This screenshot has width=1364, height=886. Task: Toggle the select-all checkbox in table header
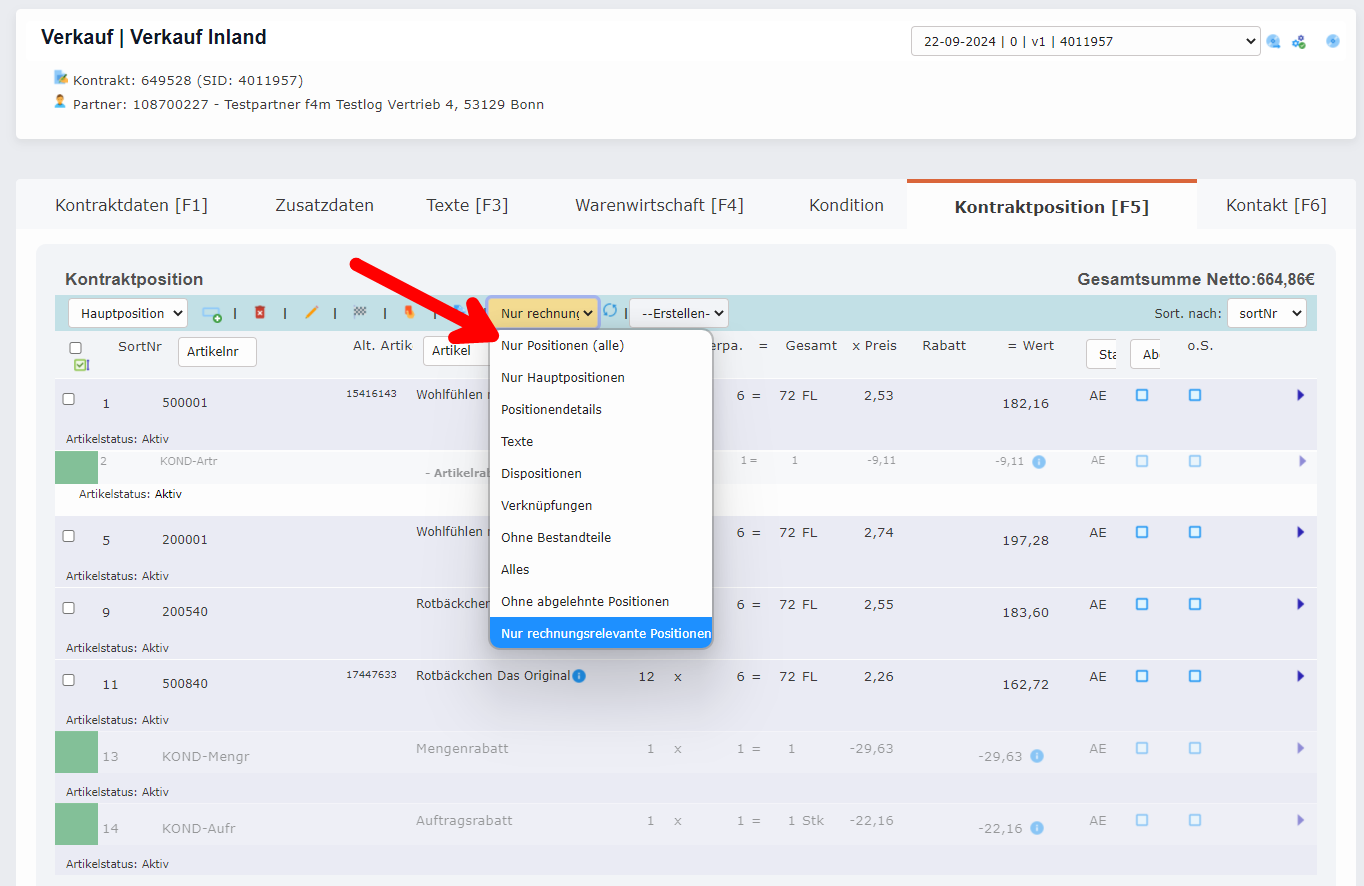click(76, 348)
